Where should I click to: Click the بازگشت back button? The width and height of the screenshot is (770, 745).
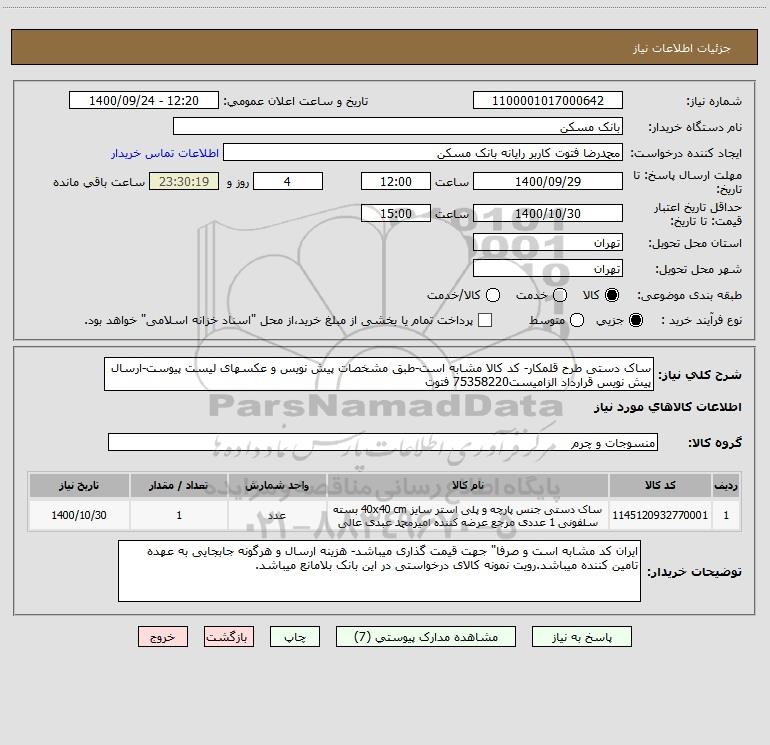229,637
